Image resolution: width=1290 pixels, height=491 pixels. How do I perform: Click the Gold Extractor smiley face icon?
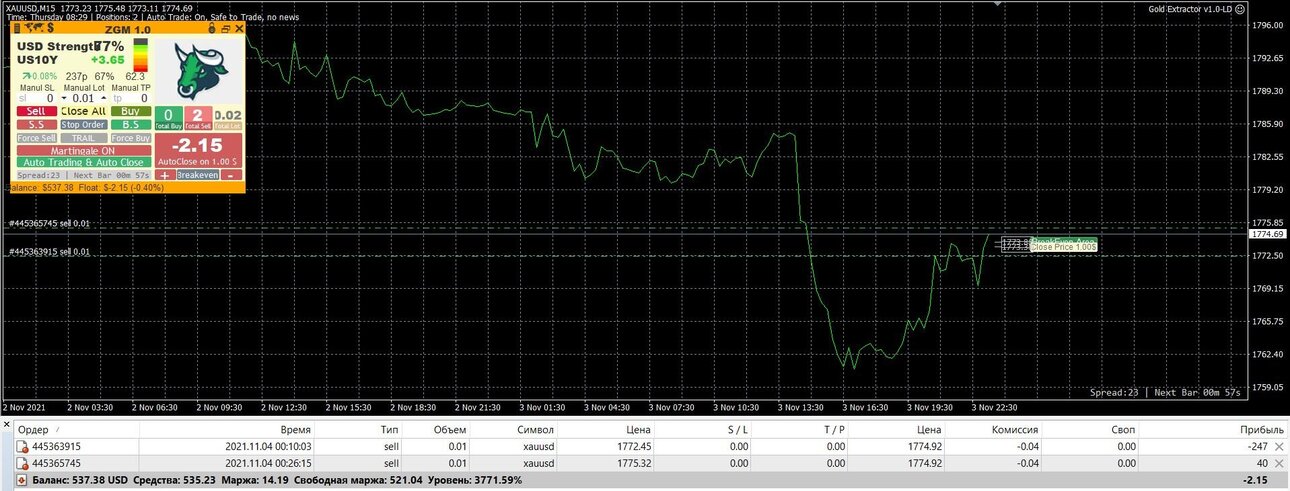[1240, 9]
